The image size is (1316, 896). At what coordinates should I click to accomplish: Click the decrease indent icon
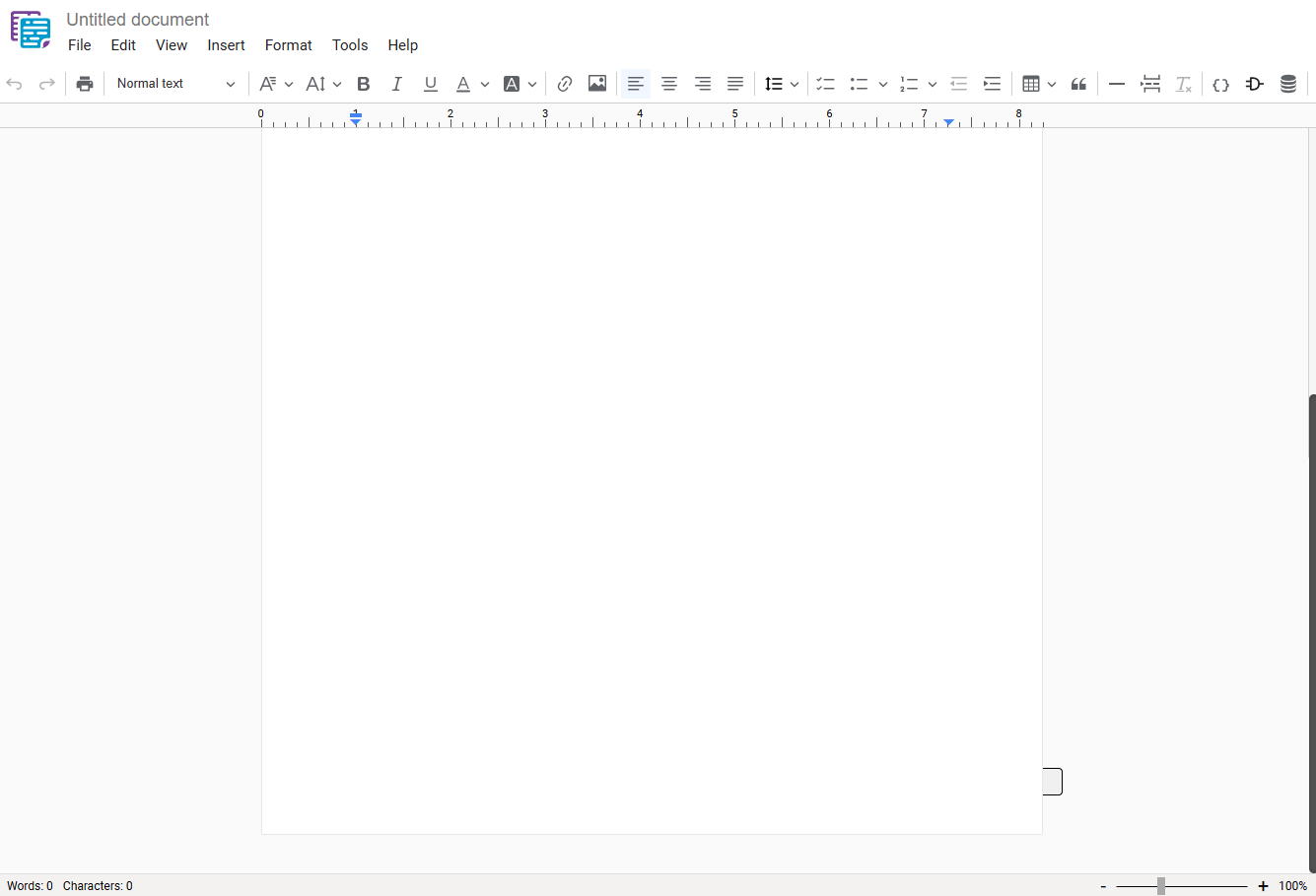pos(959,84)
